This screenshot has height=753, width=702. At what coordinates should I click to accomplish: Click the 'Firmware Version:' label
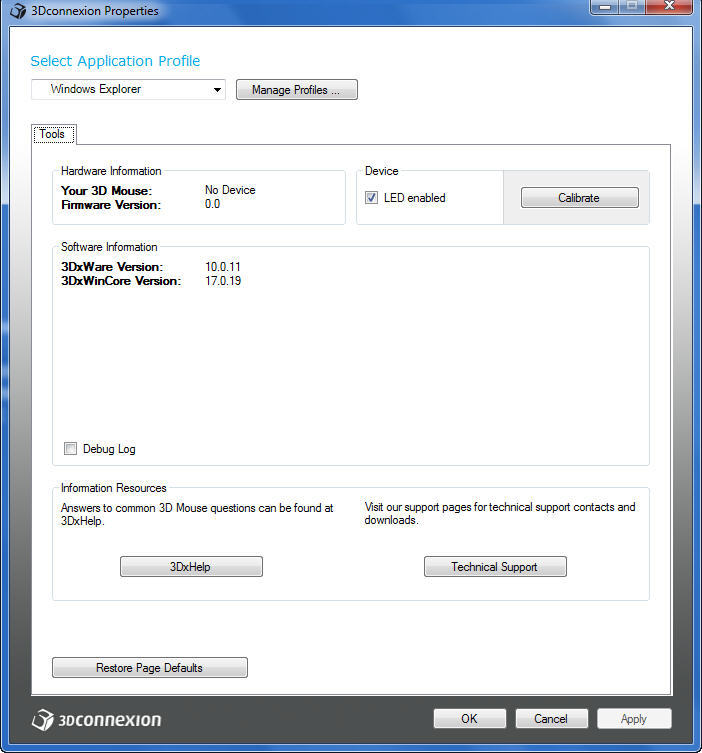click(111, 205)
